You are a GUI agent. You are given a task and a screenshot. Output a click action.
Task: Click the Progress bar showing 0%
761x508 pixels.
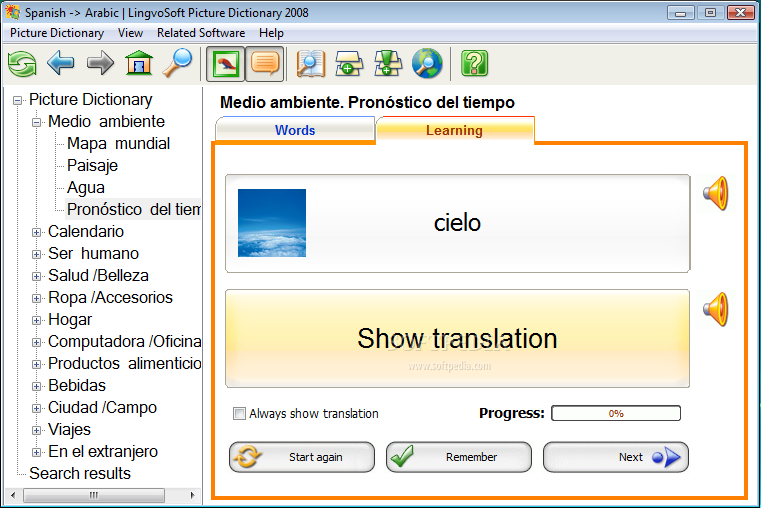coord(616,413)
